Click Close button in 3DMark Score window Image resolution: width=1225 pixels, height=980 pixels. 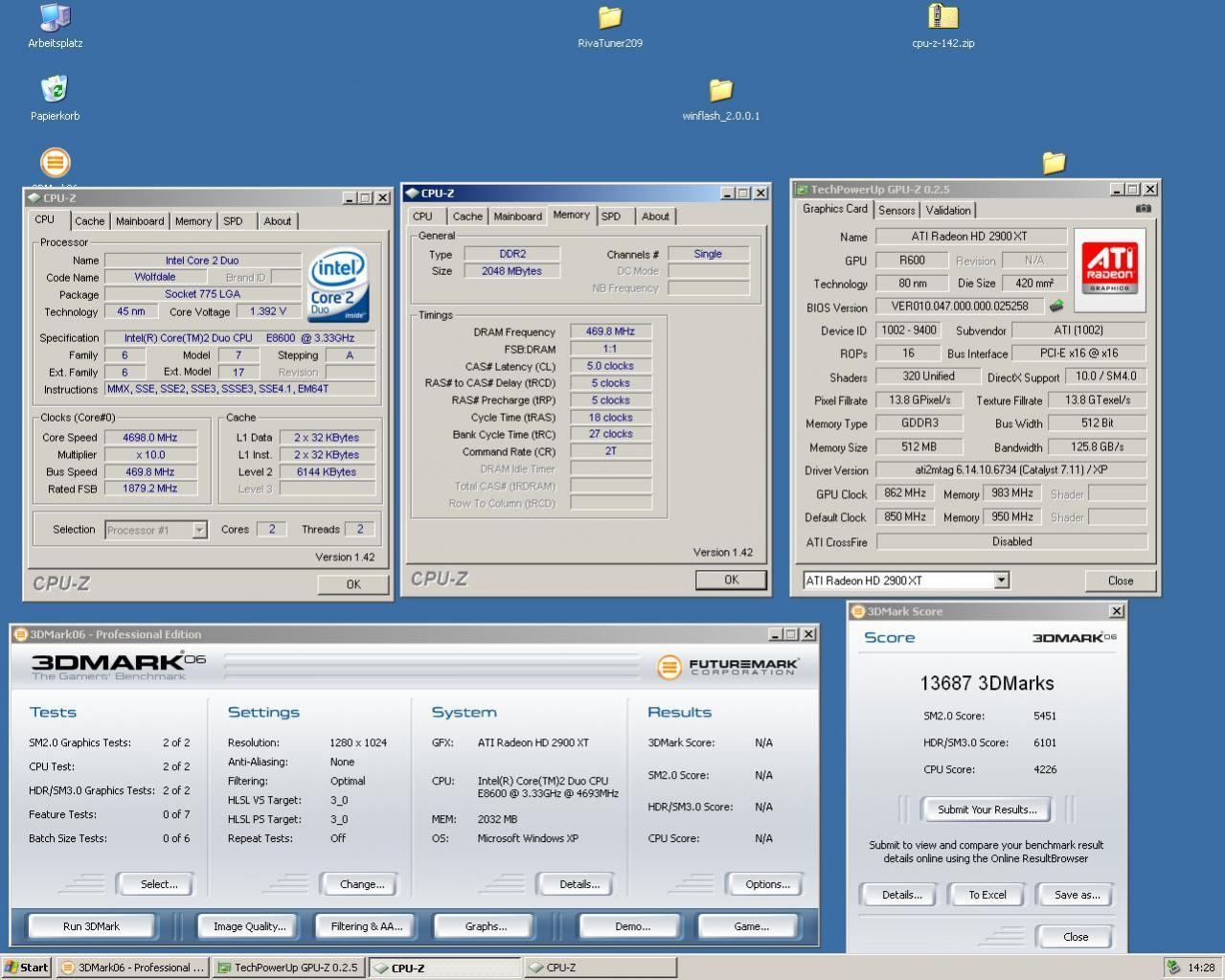[x=1076, y=937]
